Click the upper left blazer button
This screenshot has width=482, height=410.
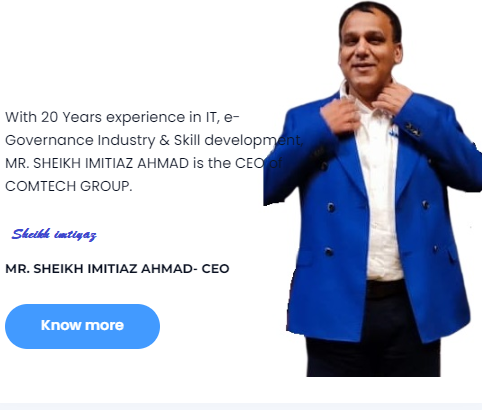[x=331, y=207]
